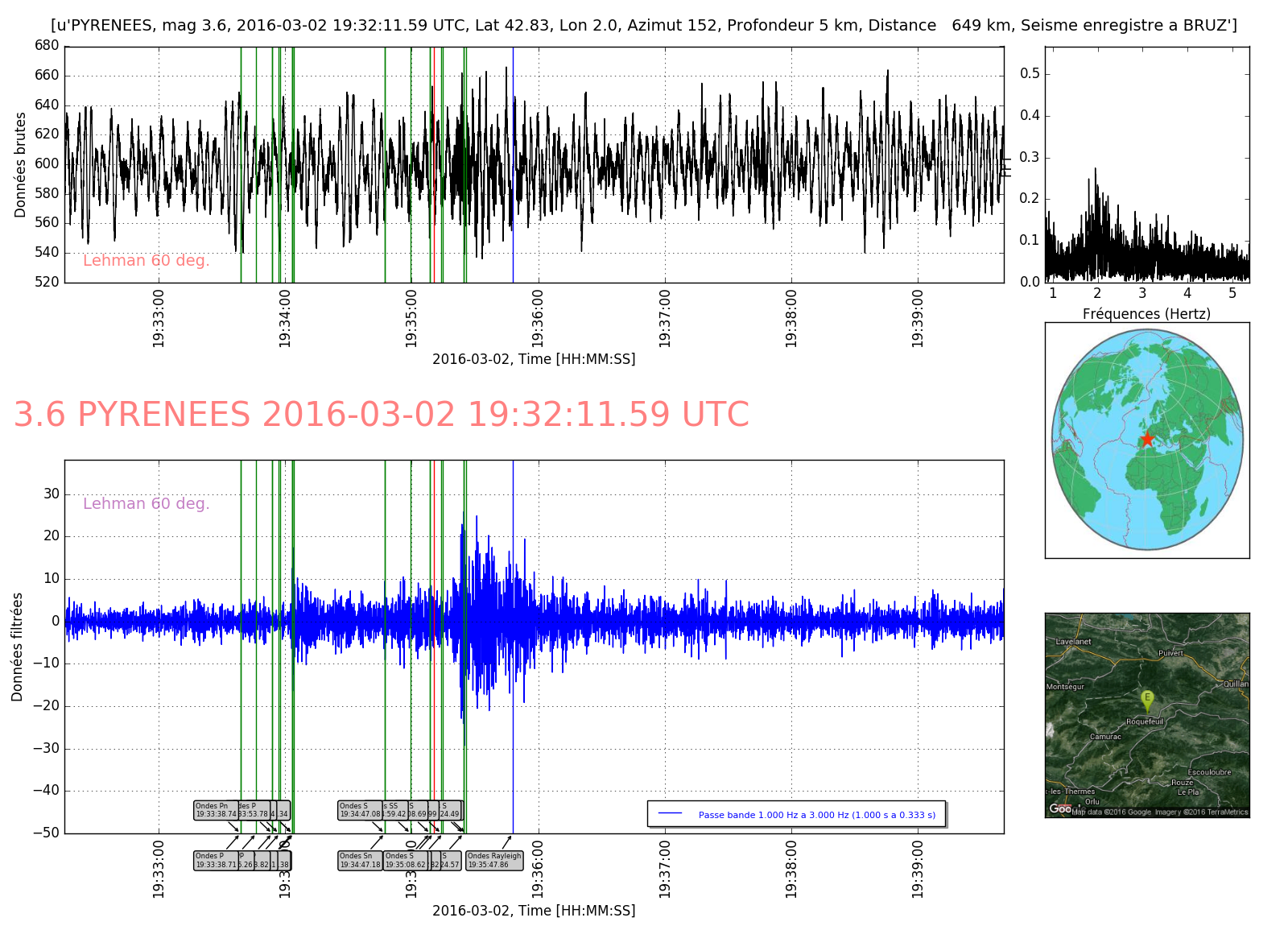Click the Lavelanet town label on the map
This screenshot has height=926, width=1288.
tap(1073, 642)
